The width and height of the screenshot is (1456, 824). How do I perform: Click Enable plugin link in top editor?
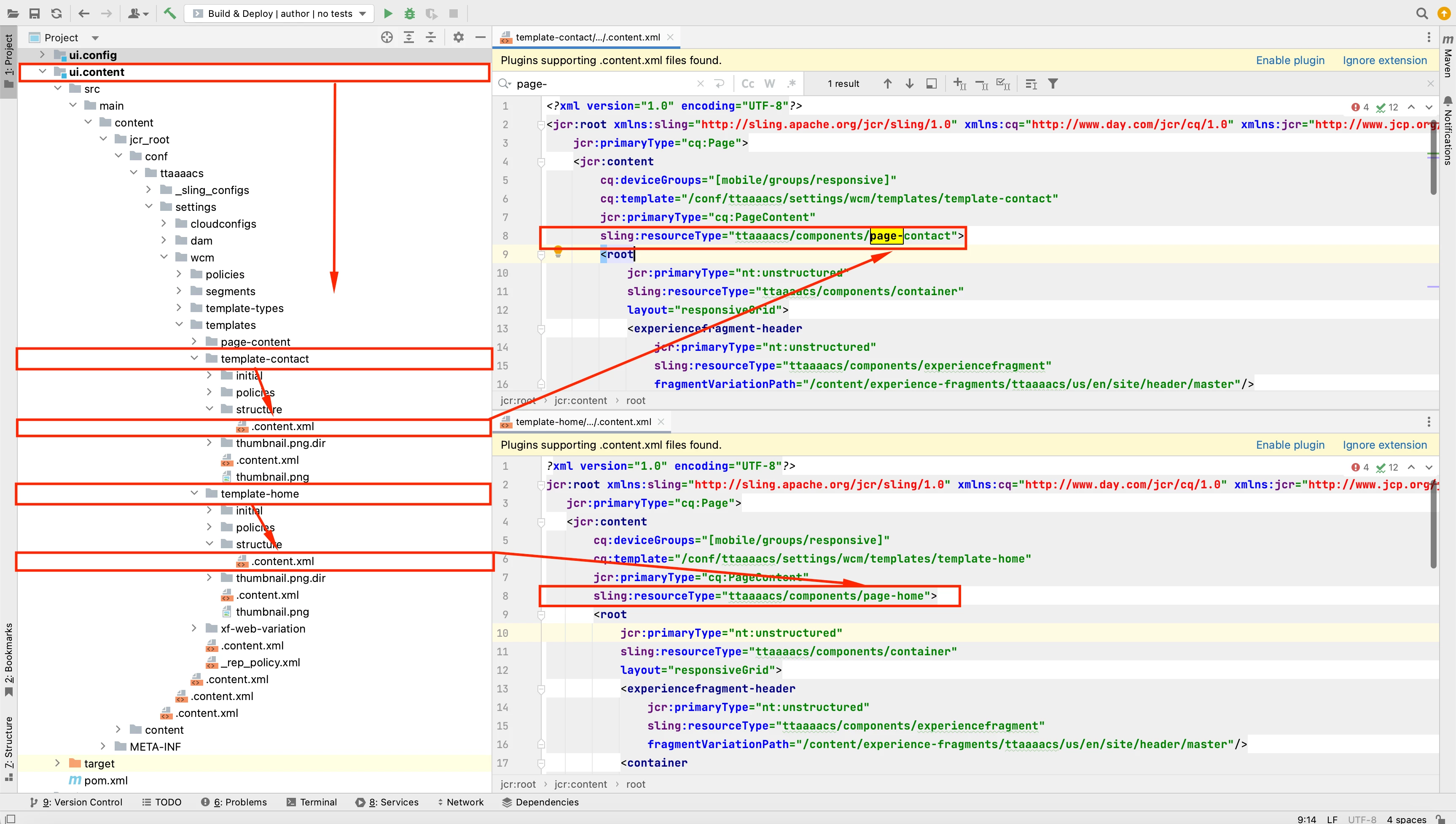1289,61
